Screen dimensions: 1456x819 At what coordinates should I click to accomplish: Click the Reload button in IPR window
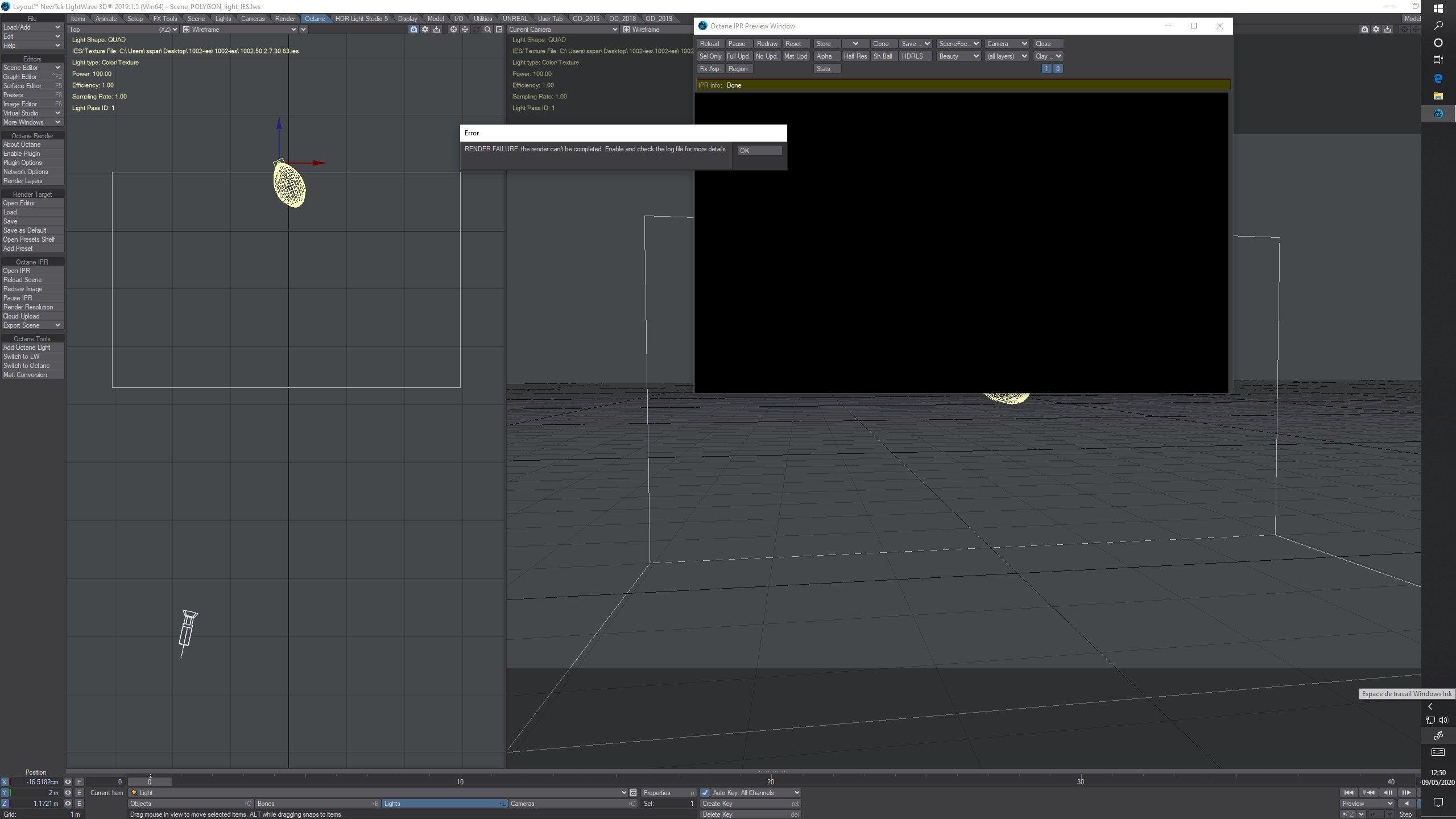[709, 44]
